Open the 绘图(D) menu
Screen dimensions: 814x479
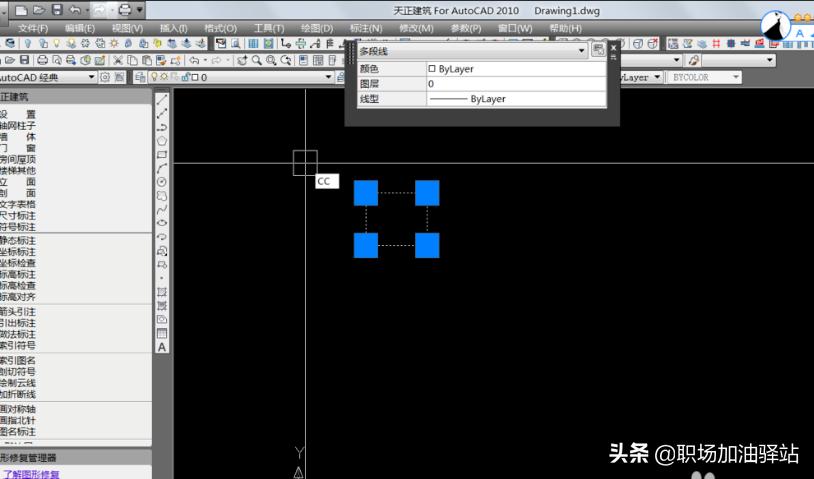tap(317, 29)
